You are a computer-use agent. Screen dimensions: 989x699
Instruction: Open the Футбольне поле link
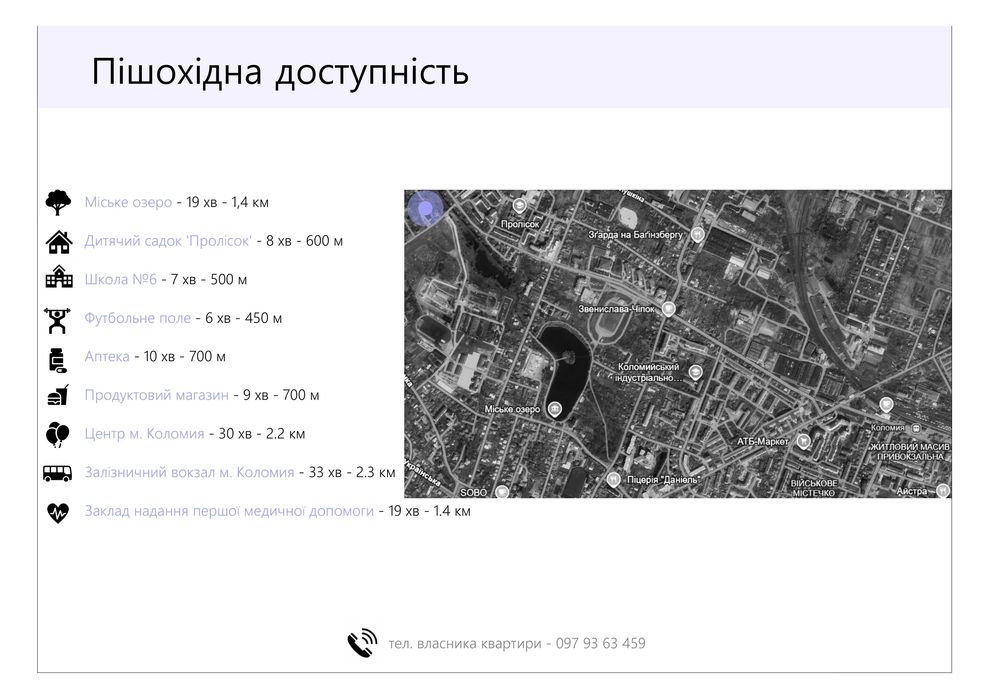coord(138,318)
